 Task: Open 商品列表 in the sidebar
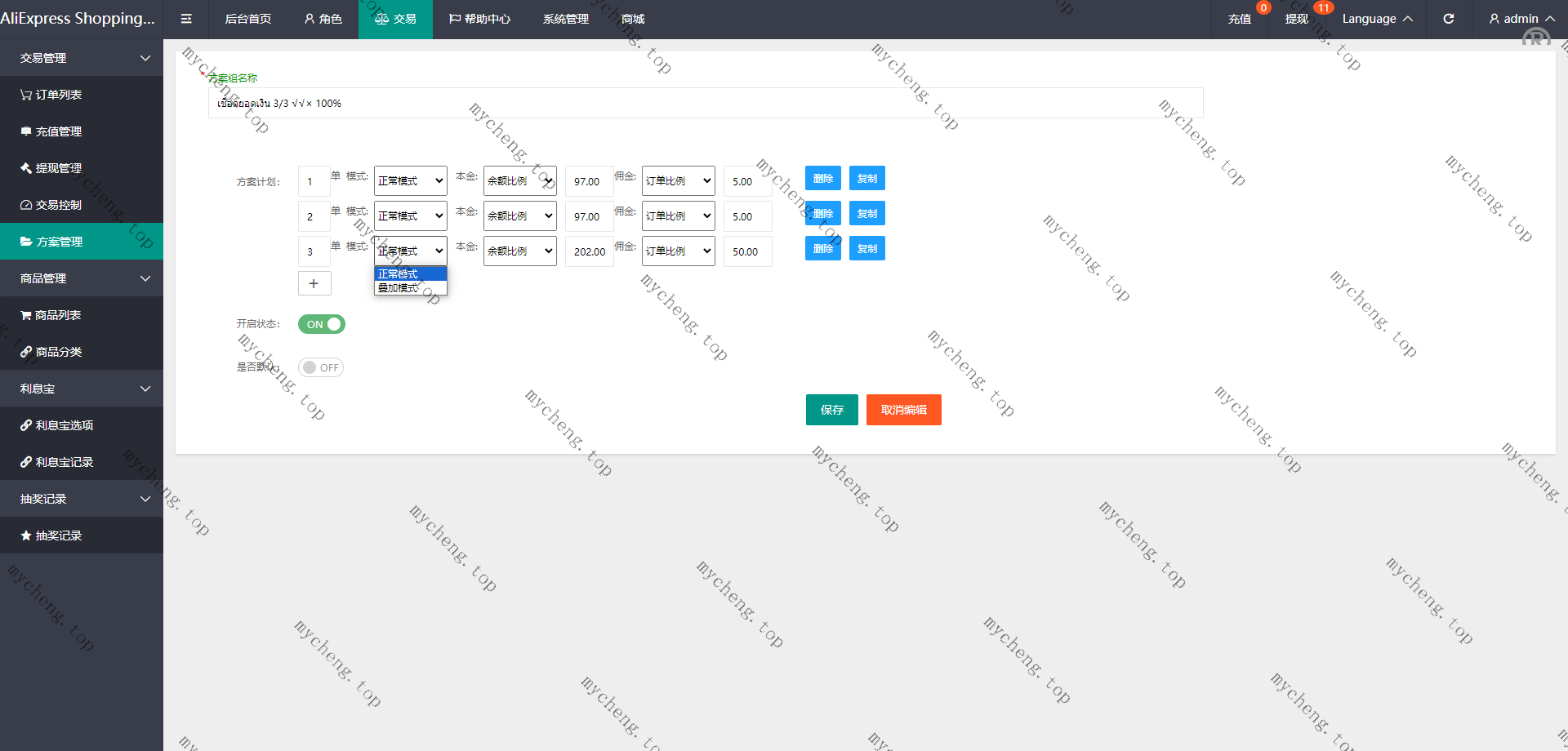57,315
